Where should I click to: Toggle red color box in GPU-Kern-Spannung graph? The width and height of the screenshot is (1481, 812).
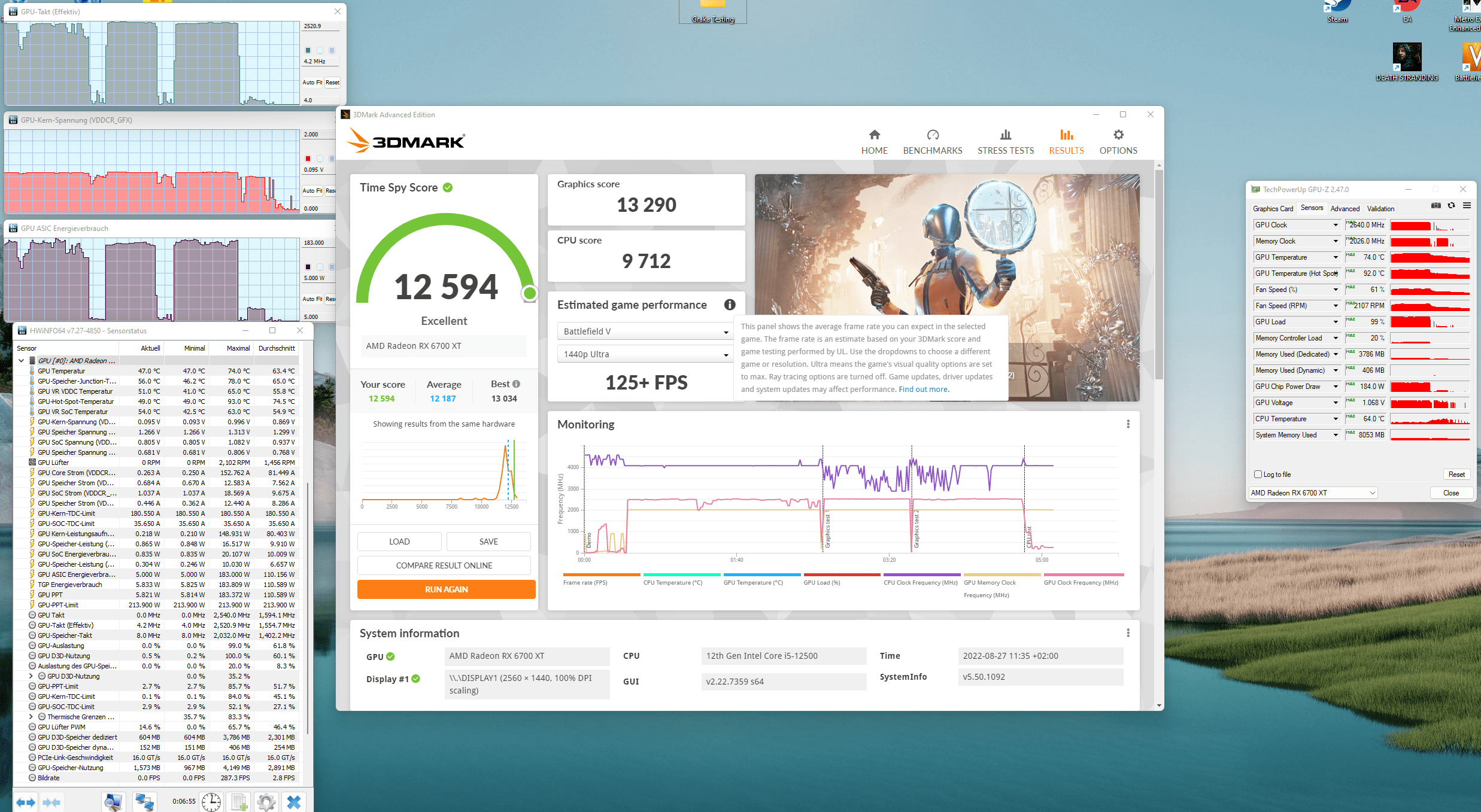(x=308, y=159)
